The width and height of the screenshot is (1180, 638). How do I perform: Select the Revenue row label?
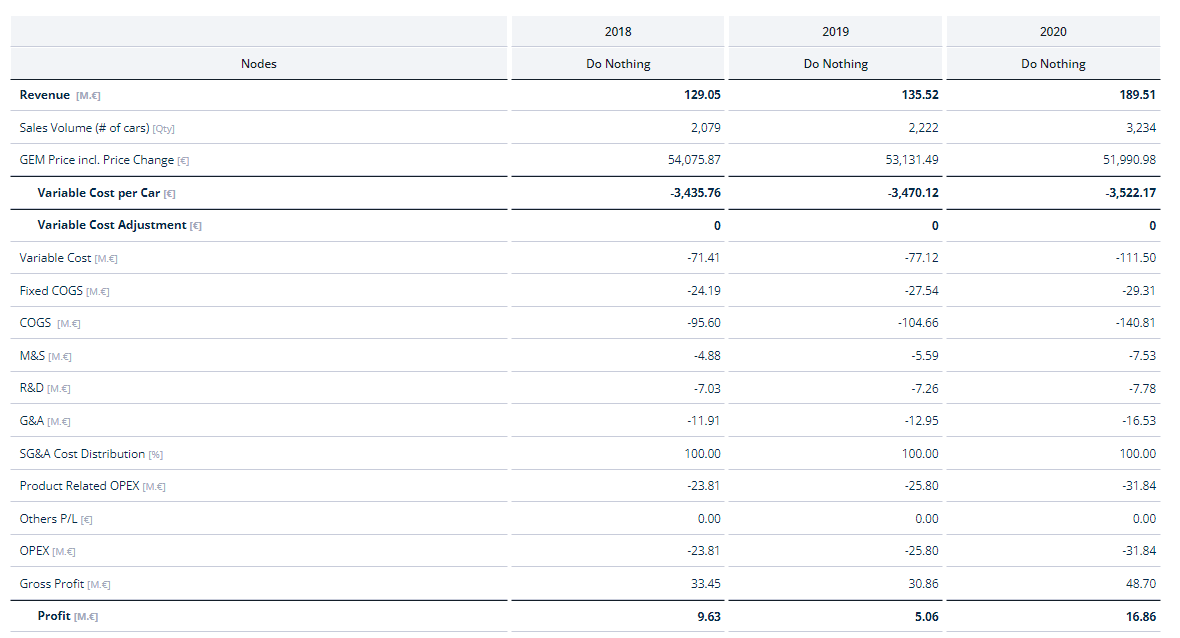(45, 95)
